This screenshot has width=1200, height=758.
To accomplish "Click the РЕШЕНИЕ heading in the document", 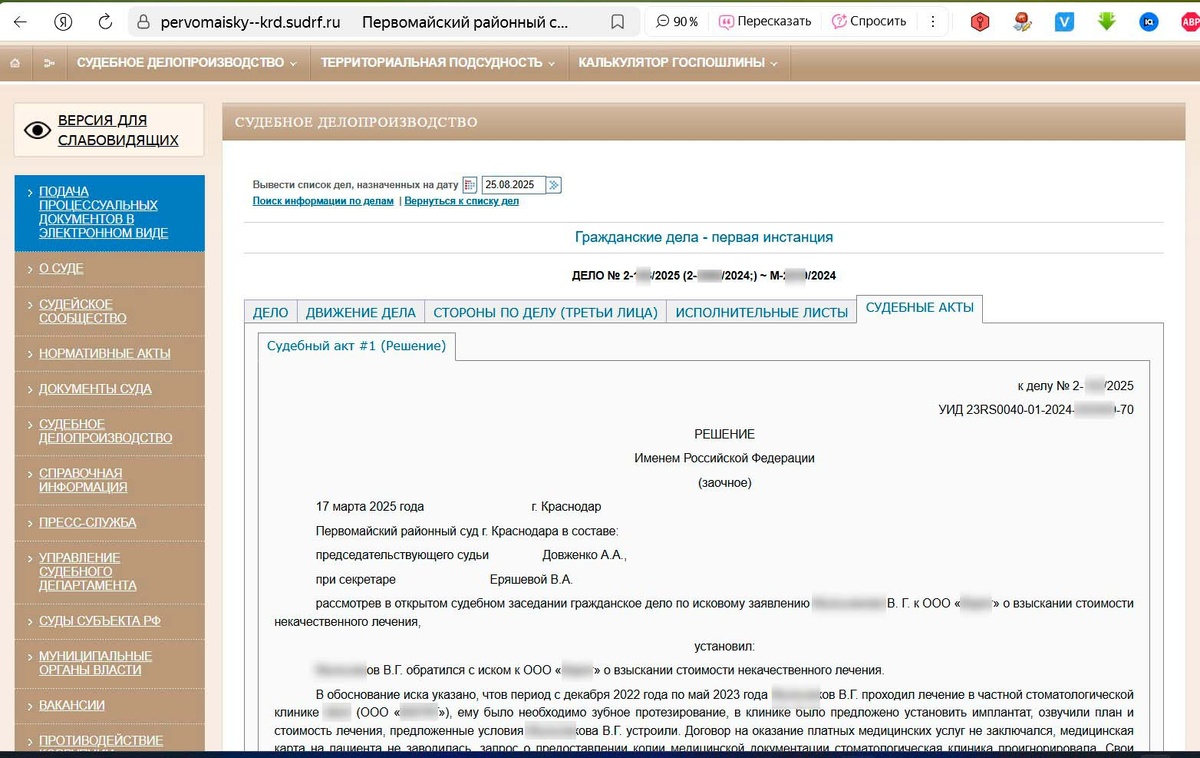I will click(x=724, y=434).
